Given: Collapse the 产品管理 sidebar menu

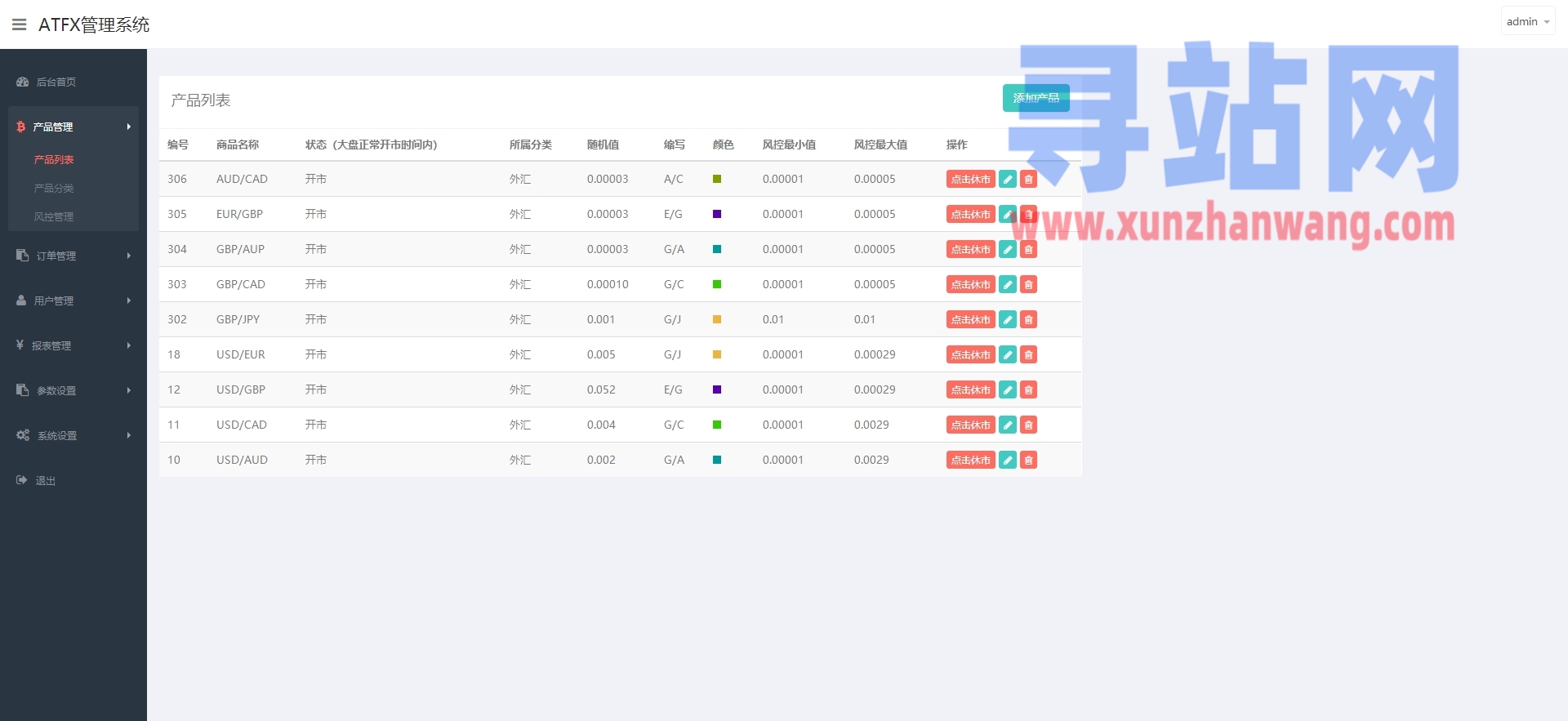Looking at the screenshot, I should 73,127.
